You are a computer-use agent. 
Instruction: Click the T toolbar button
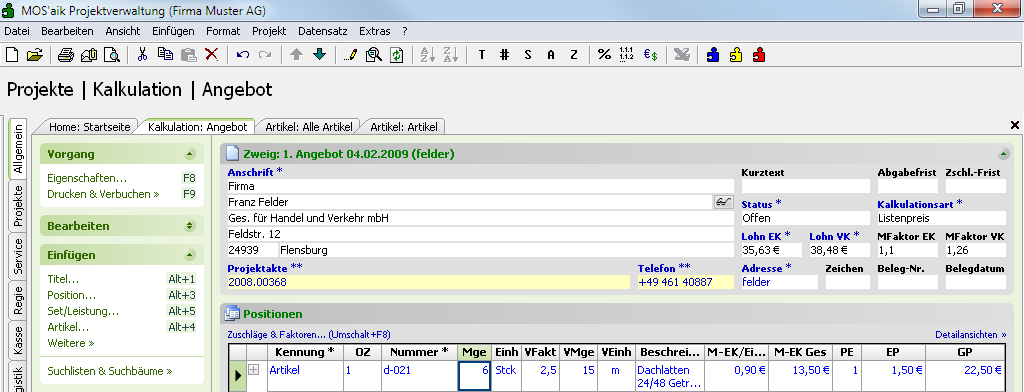pyautogui.click(x=481, y=55)
